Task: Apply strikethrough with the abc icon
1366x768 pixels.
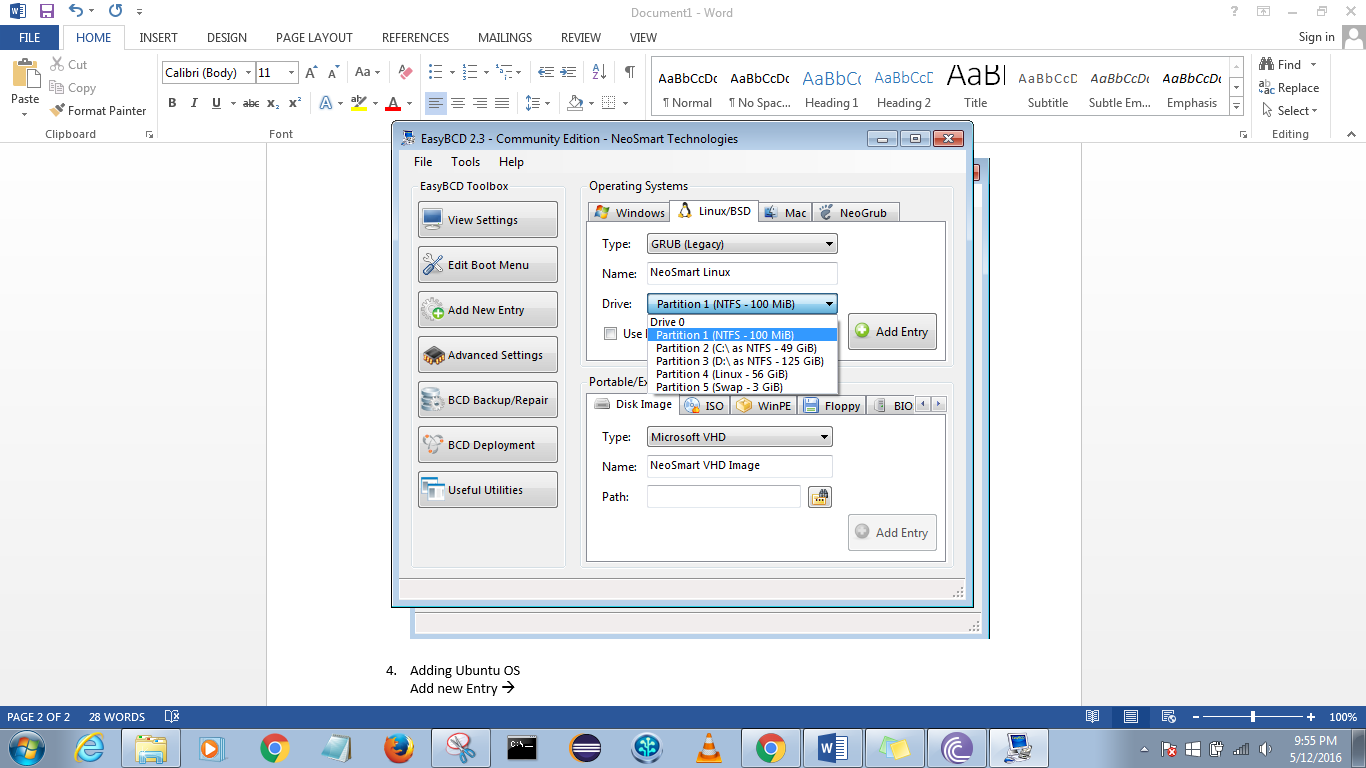Action: [251, 103]
